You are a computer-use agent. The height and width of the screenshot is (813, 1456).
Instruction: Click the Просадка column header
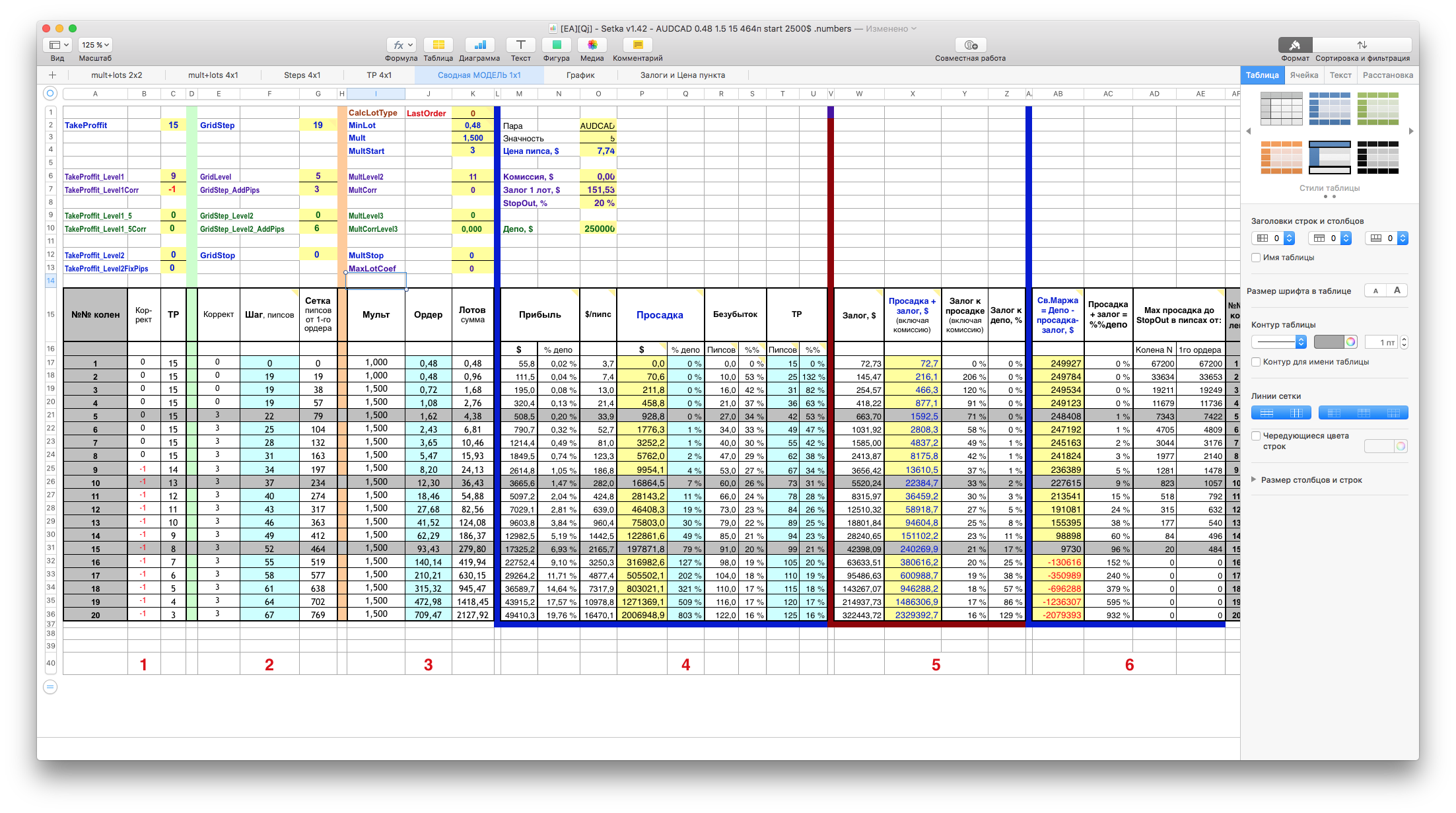coord(660,315)
